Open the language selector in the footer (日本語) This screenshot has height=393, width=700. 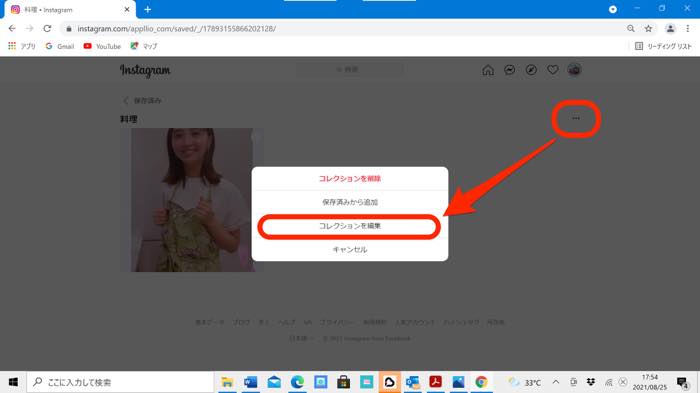[302, 339]
